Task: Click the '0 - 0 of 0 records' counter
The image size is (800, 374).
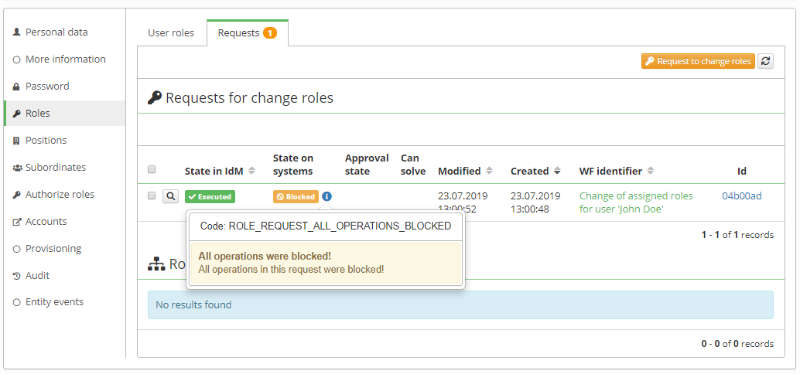Action: 737,344
